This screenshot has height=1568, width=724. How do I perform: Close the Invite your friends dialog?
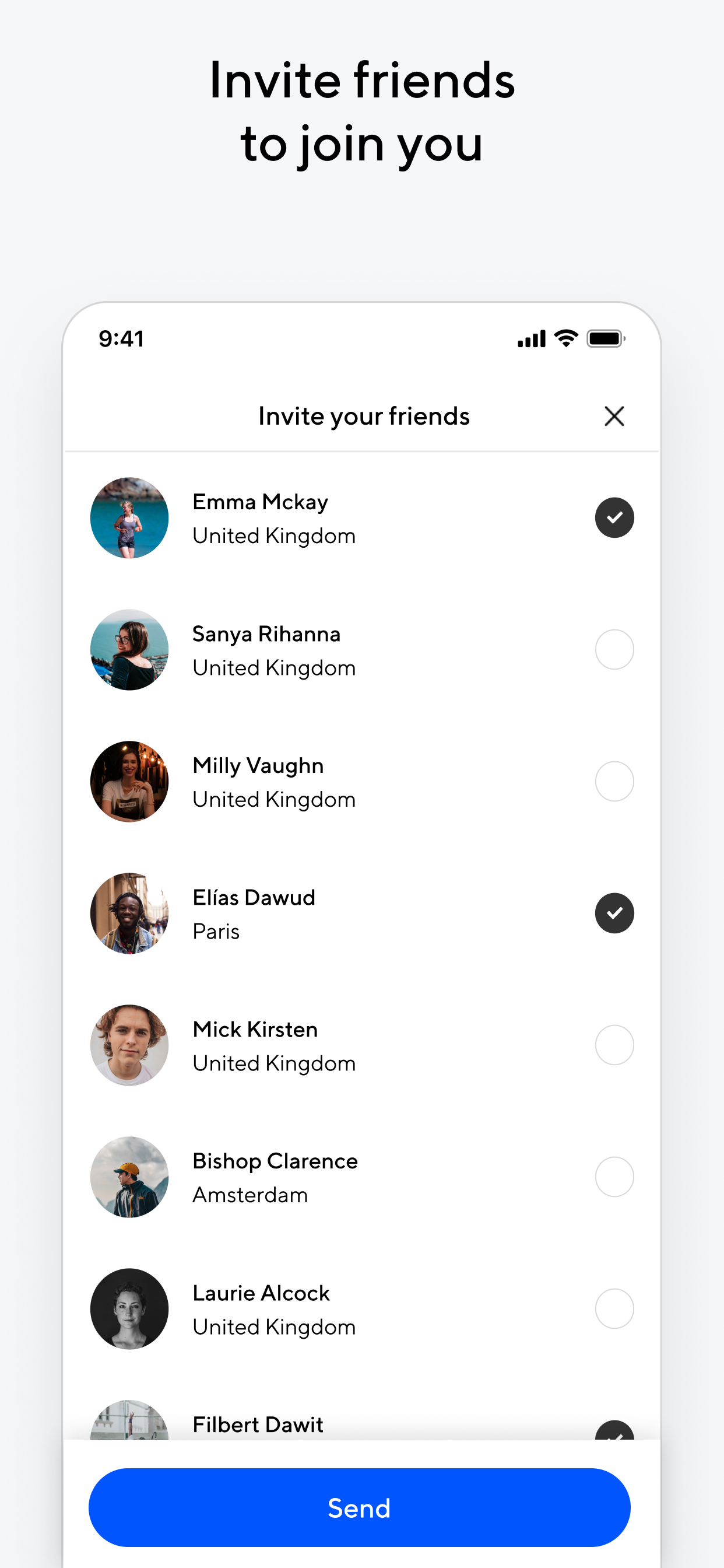point(614,416)
